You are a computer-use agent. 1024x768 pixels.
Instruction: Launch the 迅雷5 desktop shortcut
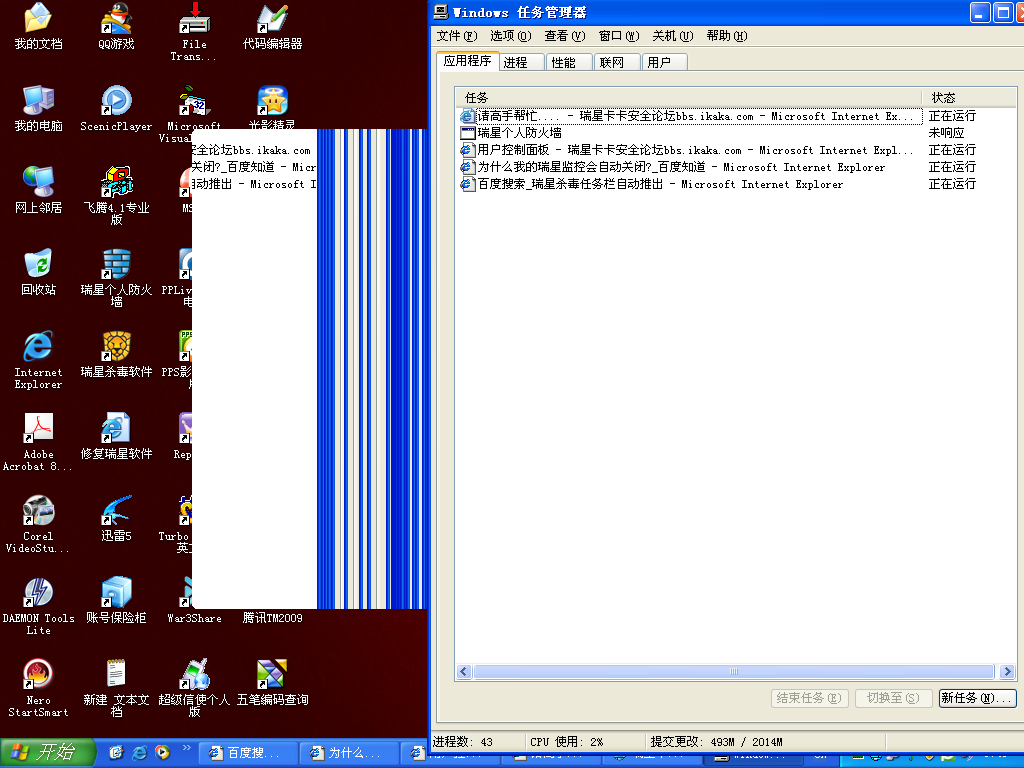[x=116, y=519]
